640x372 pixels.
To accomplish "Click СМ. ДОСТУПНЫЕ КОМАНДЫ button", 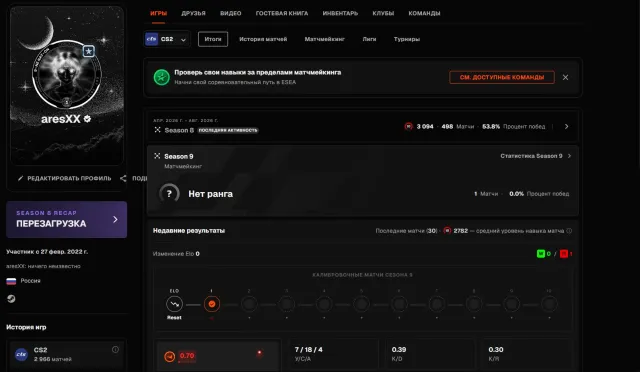I will [502, 77].
